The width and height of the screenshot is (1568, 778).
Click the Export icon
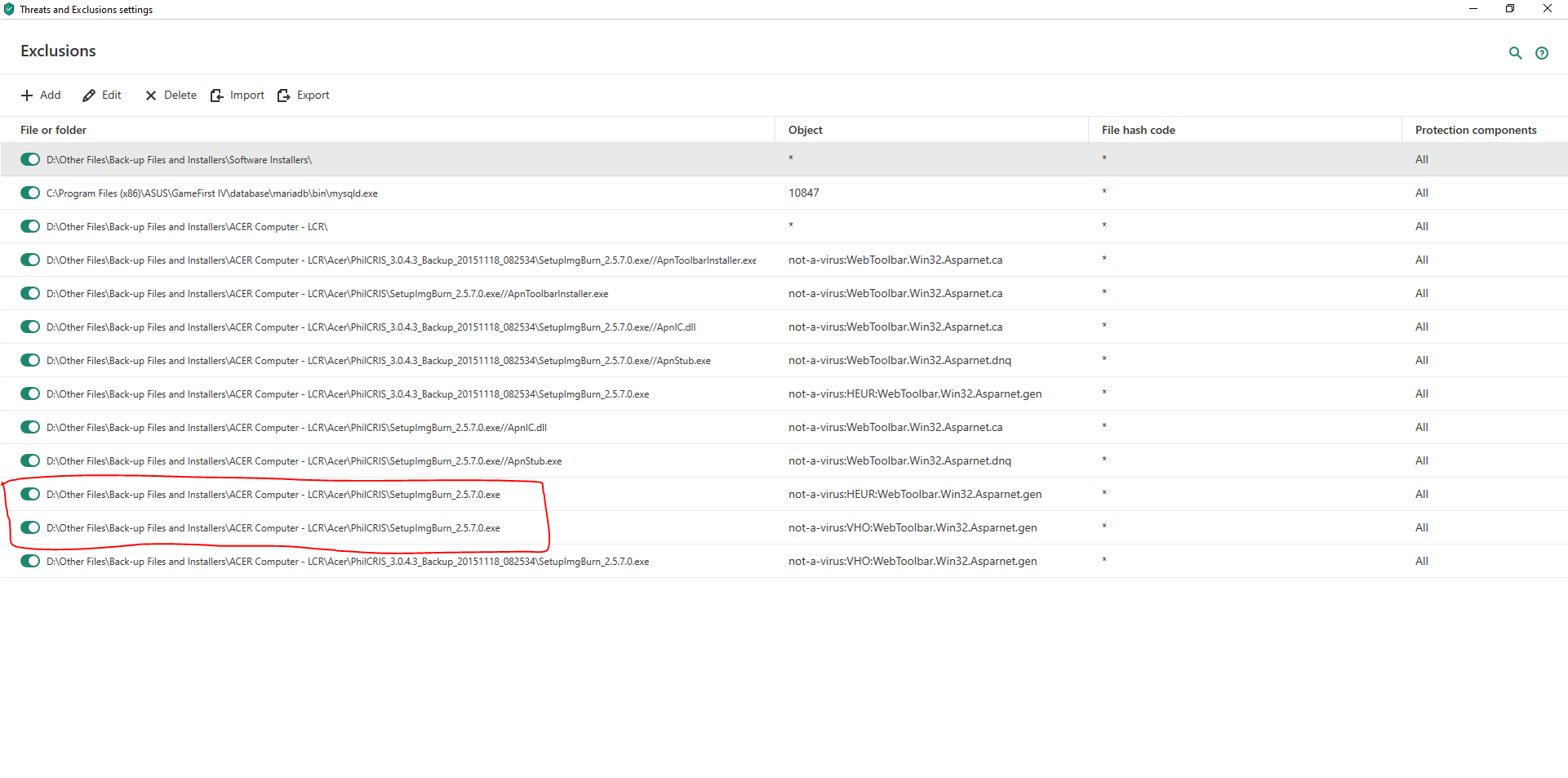284,96
